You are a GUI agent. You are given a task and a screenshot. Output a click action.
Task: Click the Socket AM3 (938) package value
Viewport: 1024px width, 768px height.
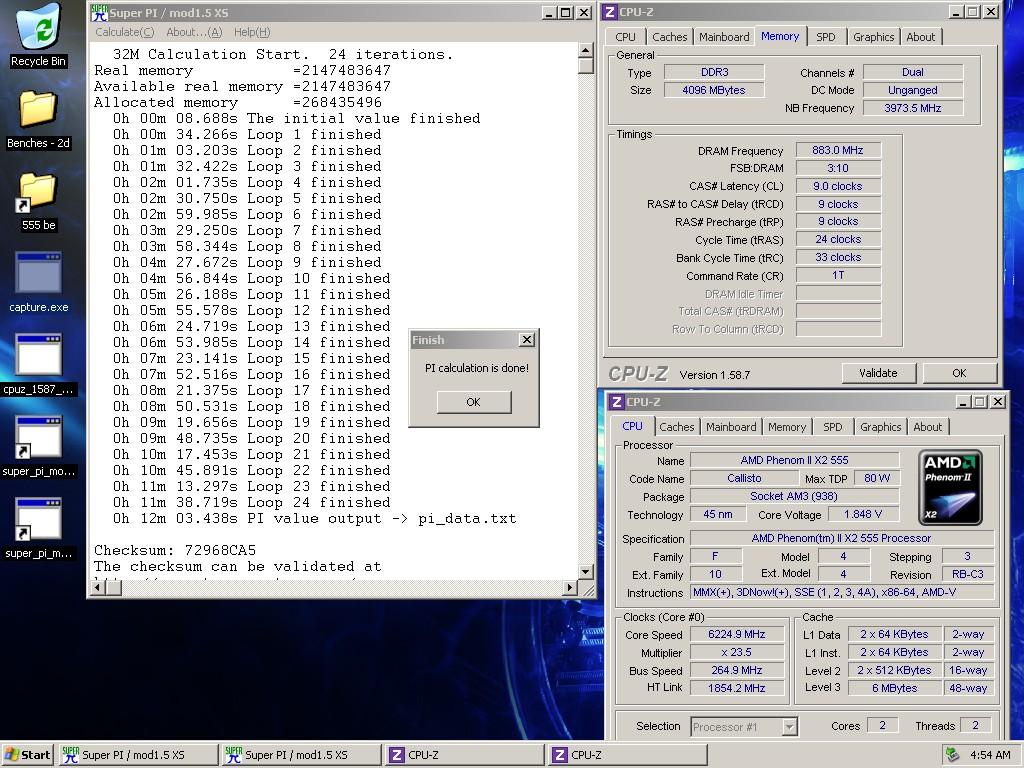(x=794, y=496)
